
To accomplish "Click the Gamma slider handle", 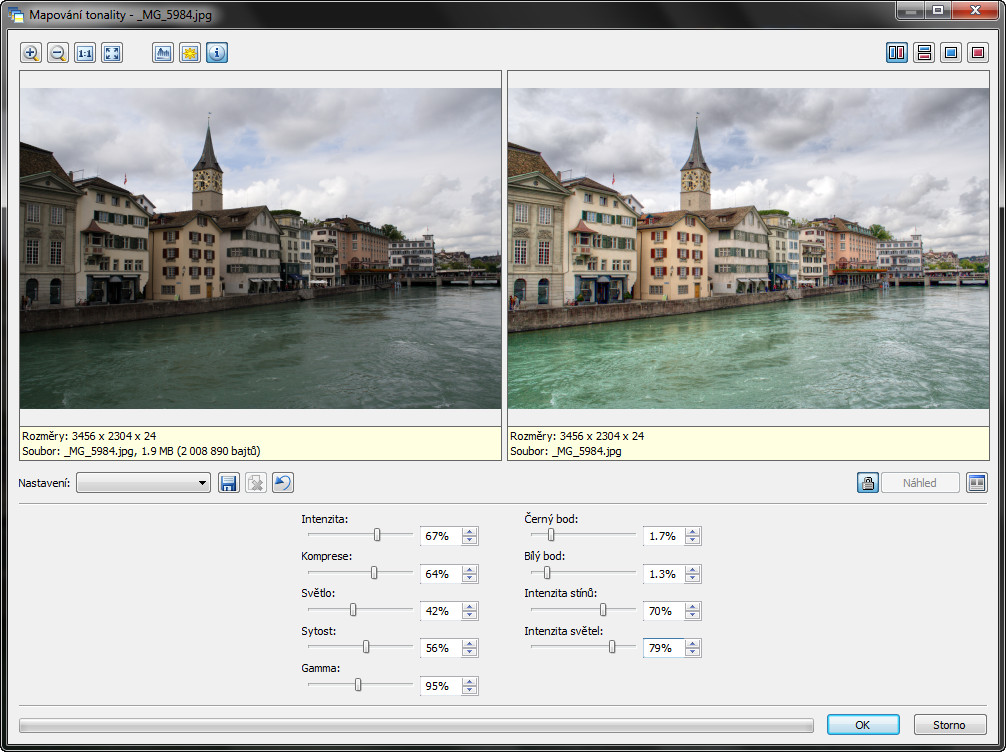I will coord(358,685).
